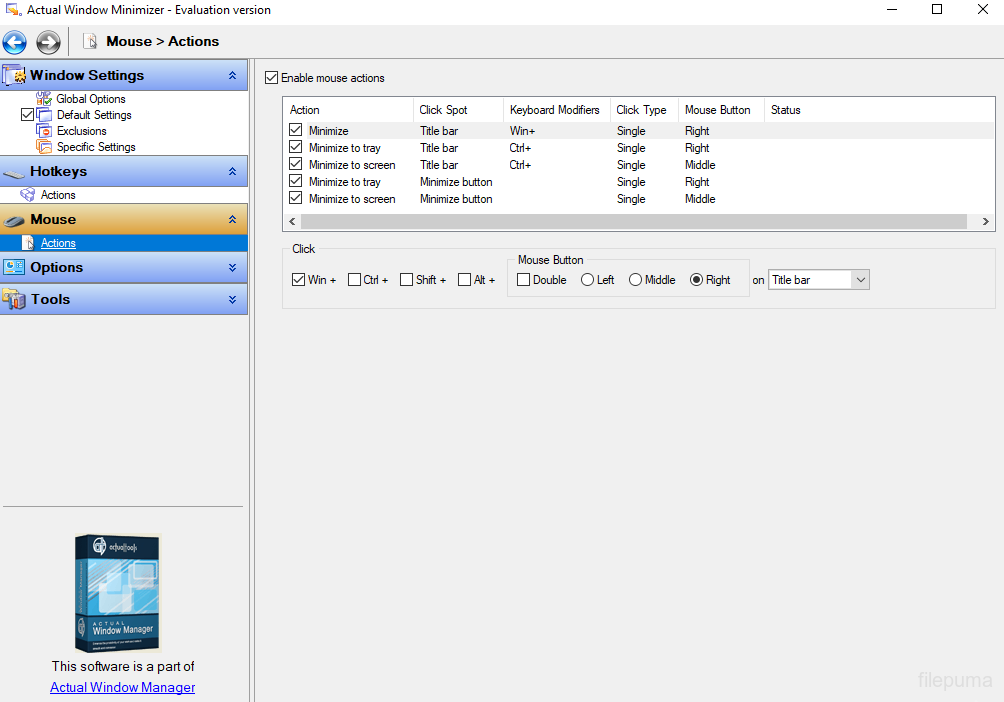Collapse the Window Settings section chevron
Image resolution: width=1004 pixels, height=702 pixels.
(x=232, y=75)
